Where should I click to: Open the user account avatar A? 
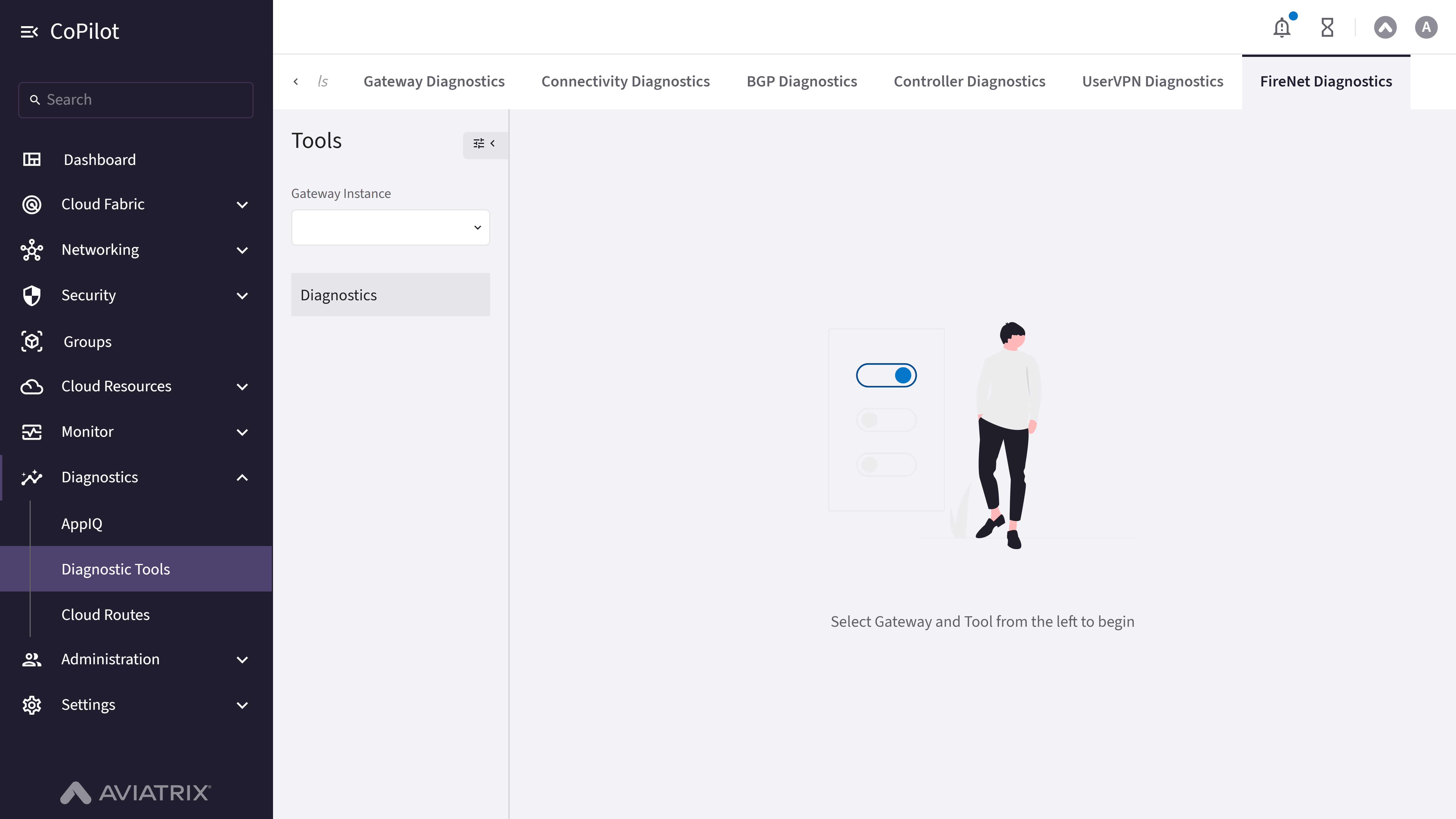coord(1426,27)
